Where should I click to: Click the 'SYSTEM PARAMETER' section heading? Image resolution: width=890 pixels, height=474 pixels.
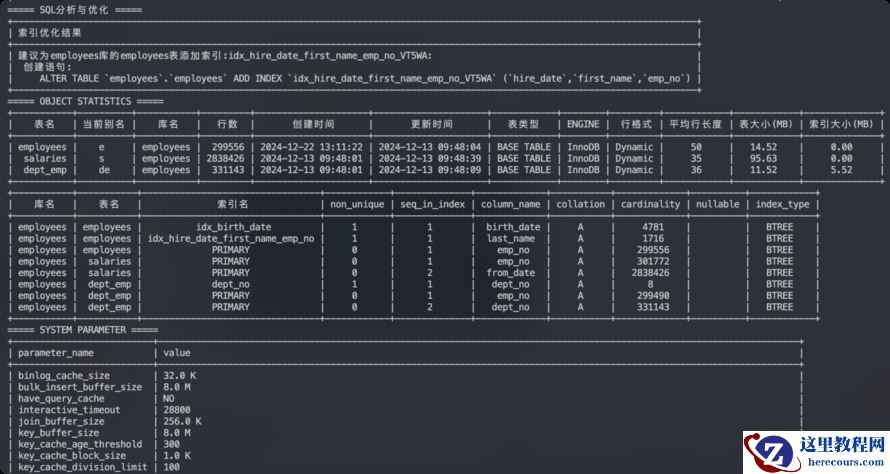83,330
